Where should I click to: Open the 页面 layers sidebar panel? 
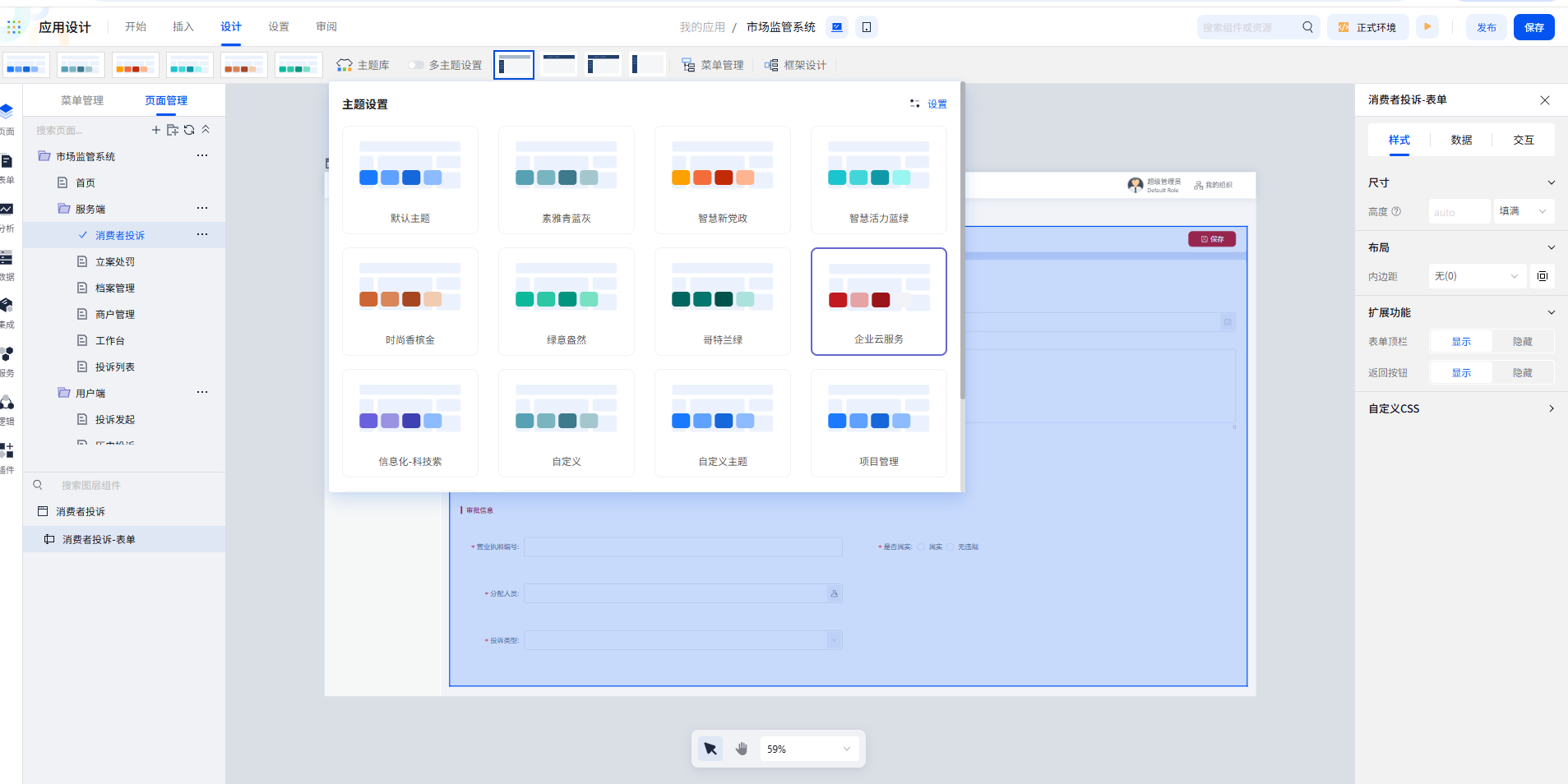[x=7, y=118]
